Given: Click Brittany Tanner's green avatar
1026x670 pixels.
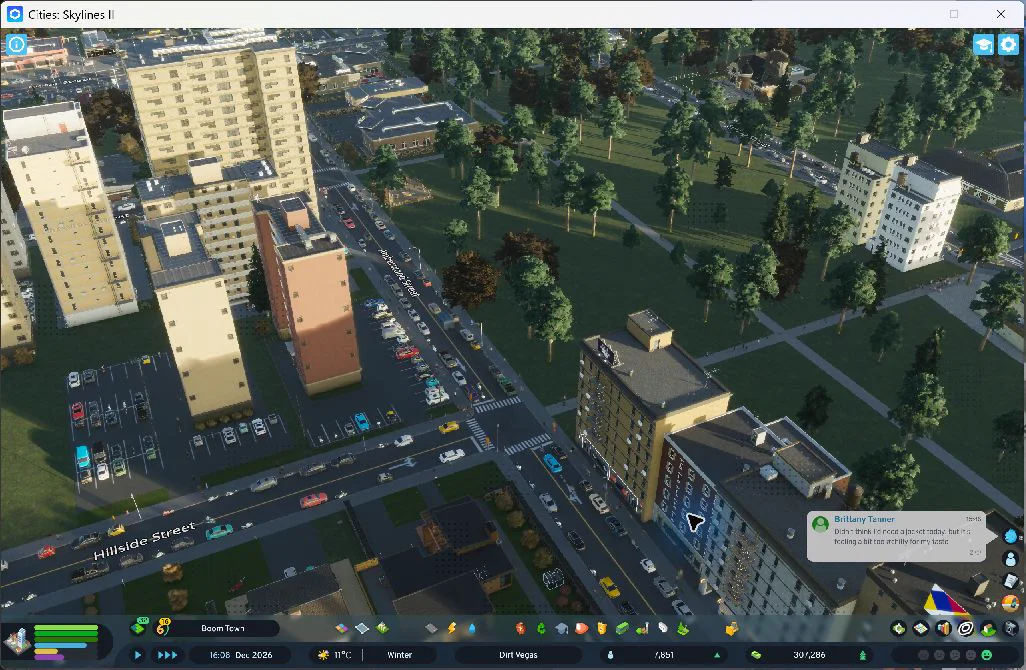Looking at the screenshot, I should pyautogui.click(x=821, y=523).
